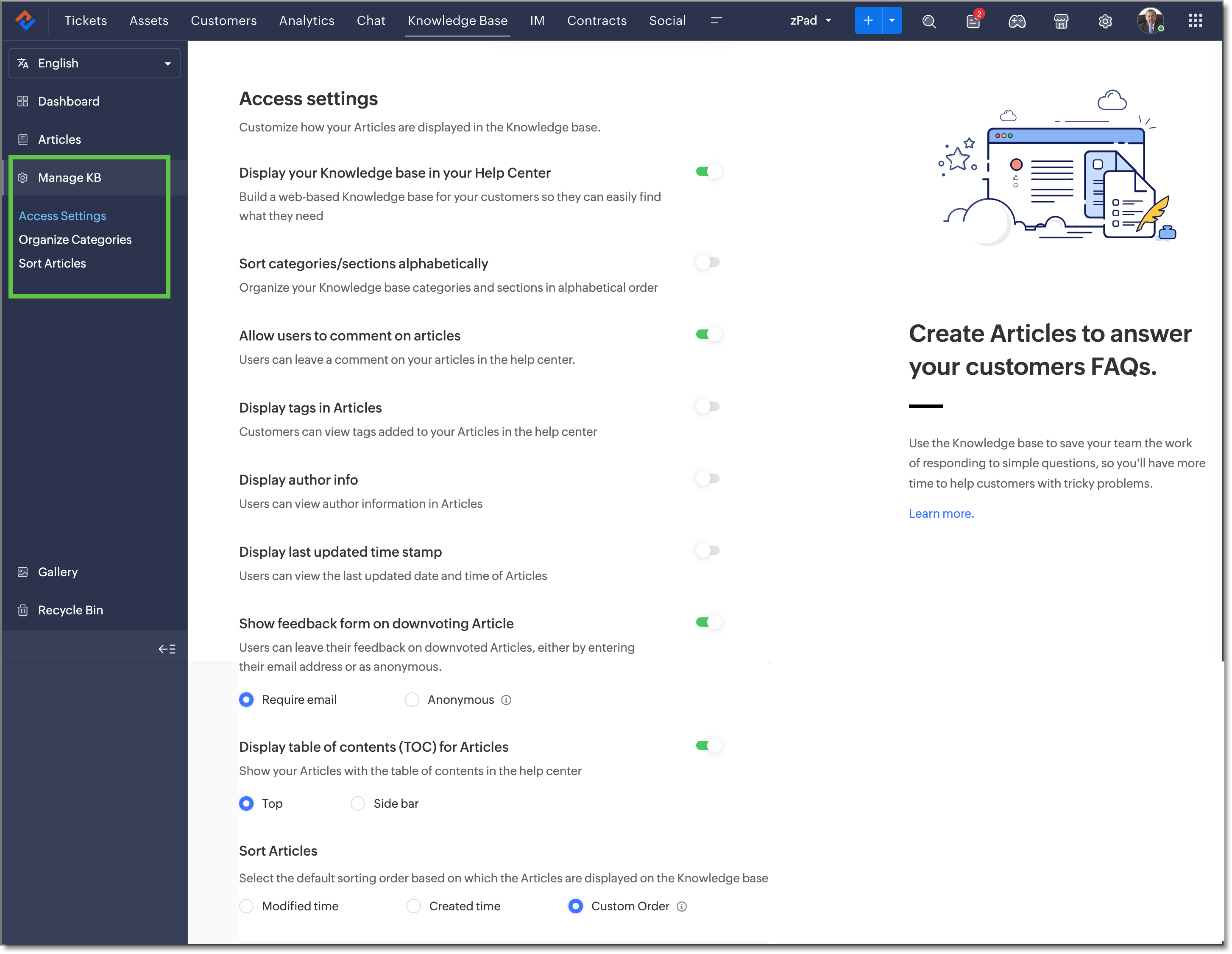
Task: Select the Require email radio button
Action: [246, 700]
